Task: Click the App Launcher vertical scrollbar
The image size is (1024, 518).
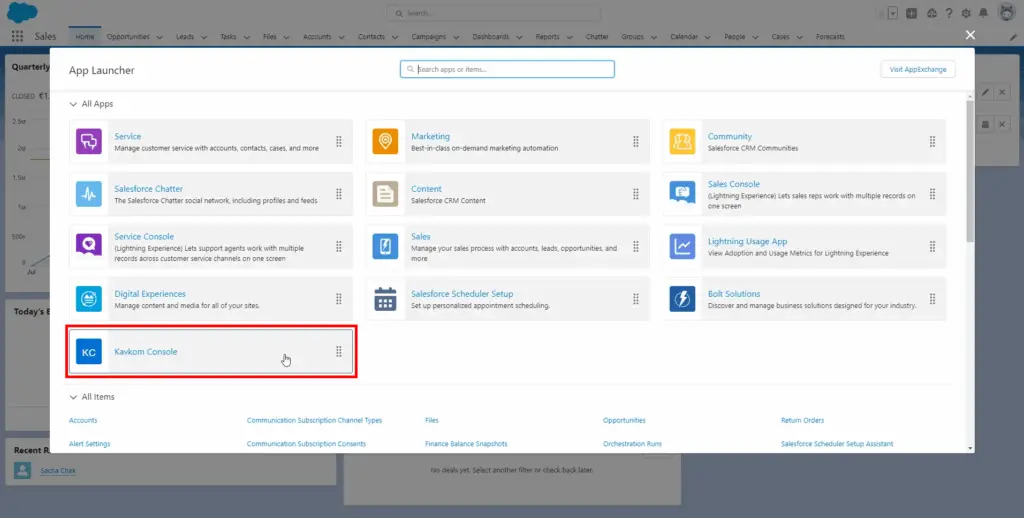Action: (x=969, y=170)
